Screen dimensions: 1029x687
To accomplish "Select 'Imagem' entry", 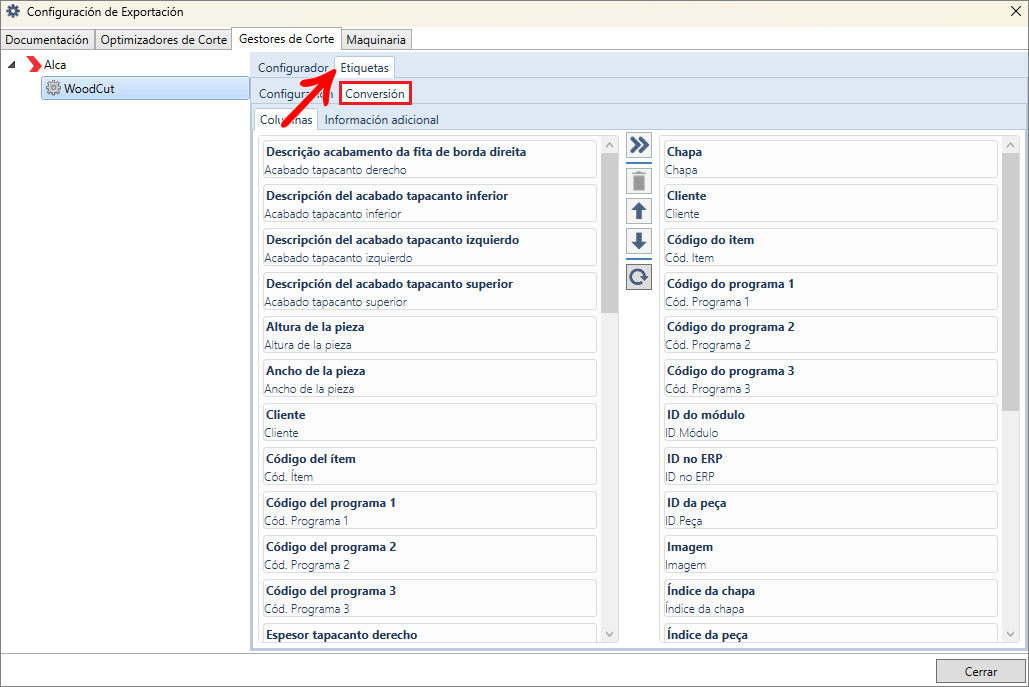I will point(831,554).
